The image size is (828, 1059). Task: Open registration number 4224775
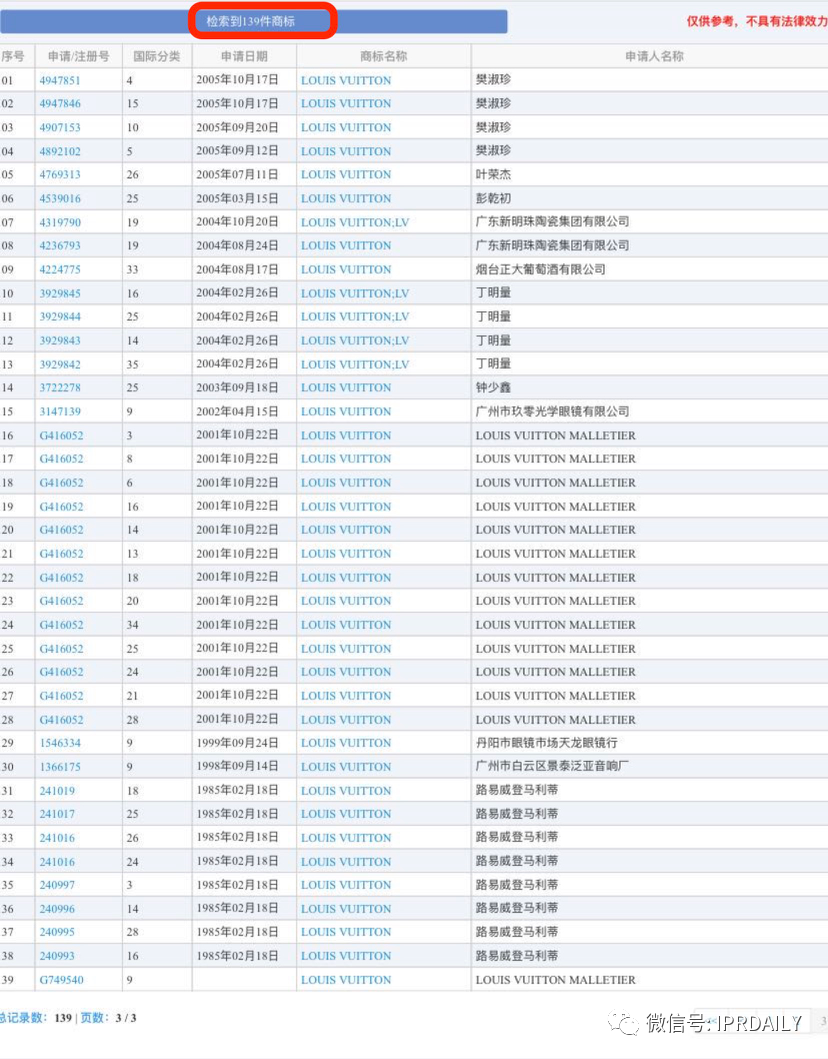[x=59, y=269]
